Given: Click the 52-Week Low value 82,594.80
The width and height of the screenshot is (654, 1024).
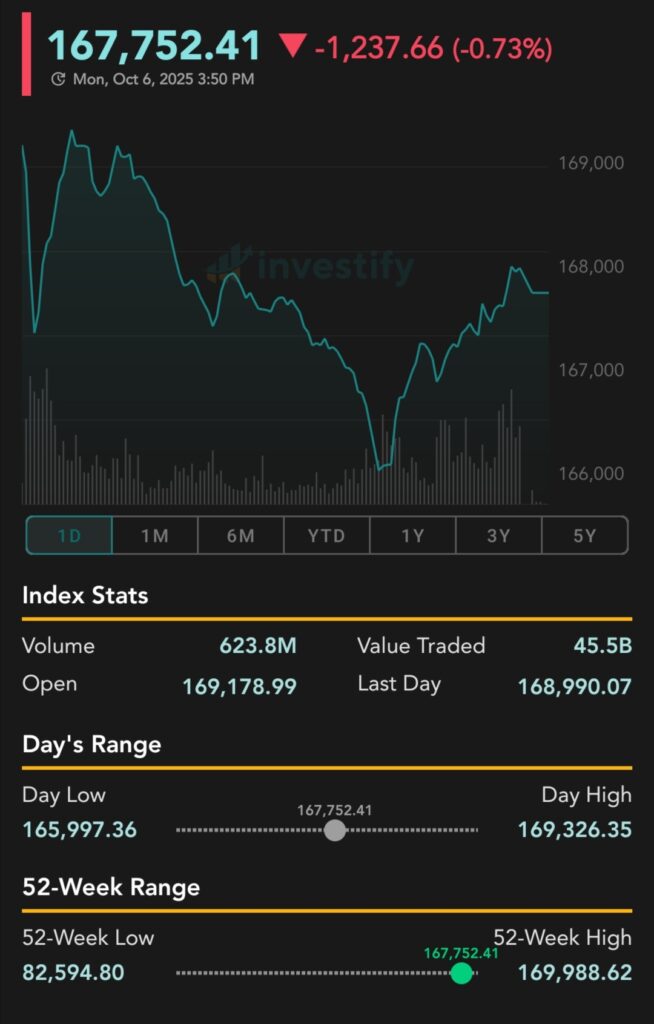Looking at the screenshot, I should pos(74,972).
